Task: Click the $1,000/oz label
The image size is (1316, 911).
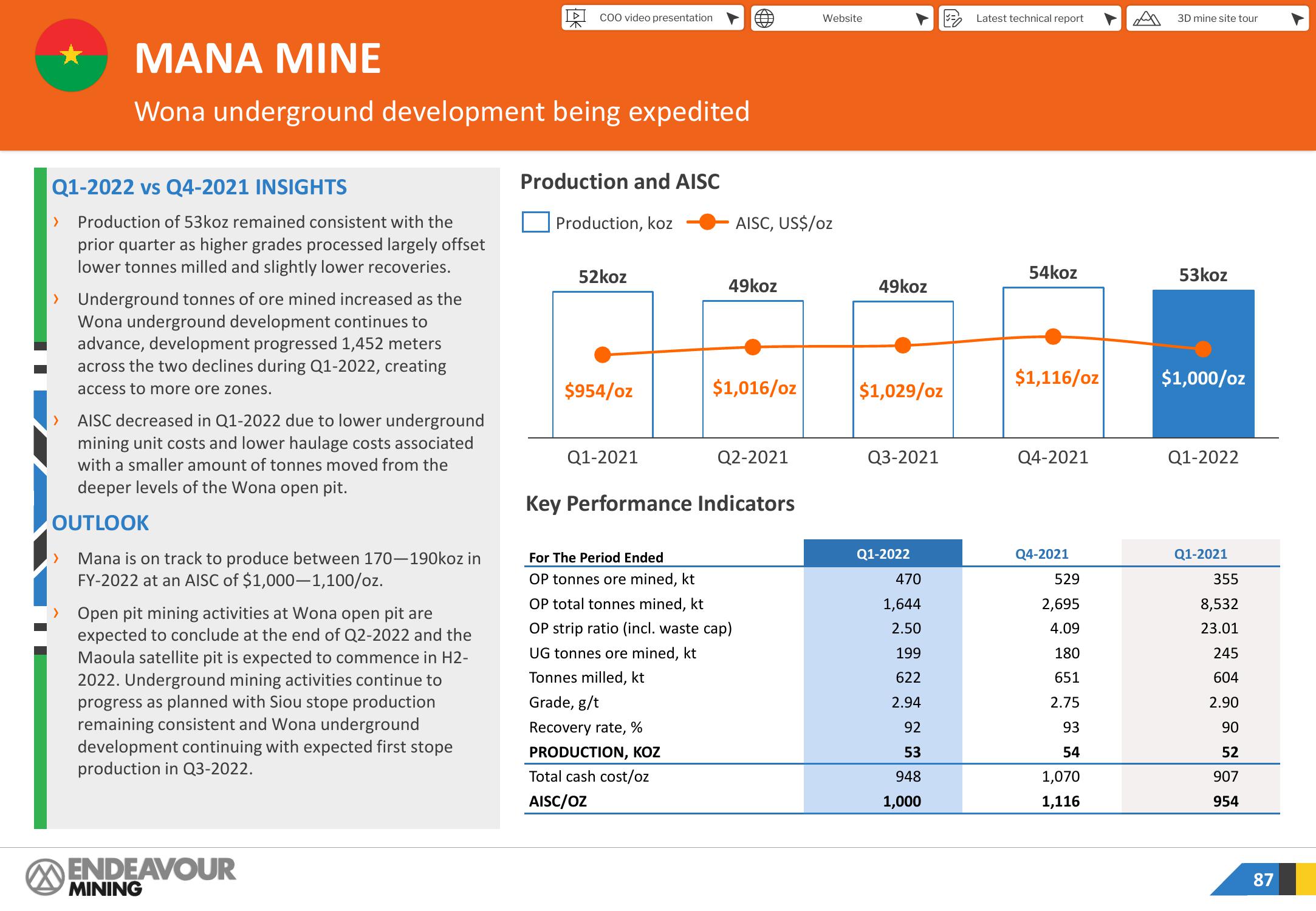Action: pos(1203,378)
